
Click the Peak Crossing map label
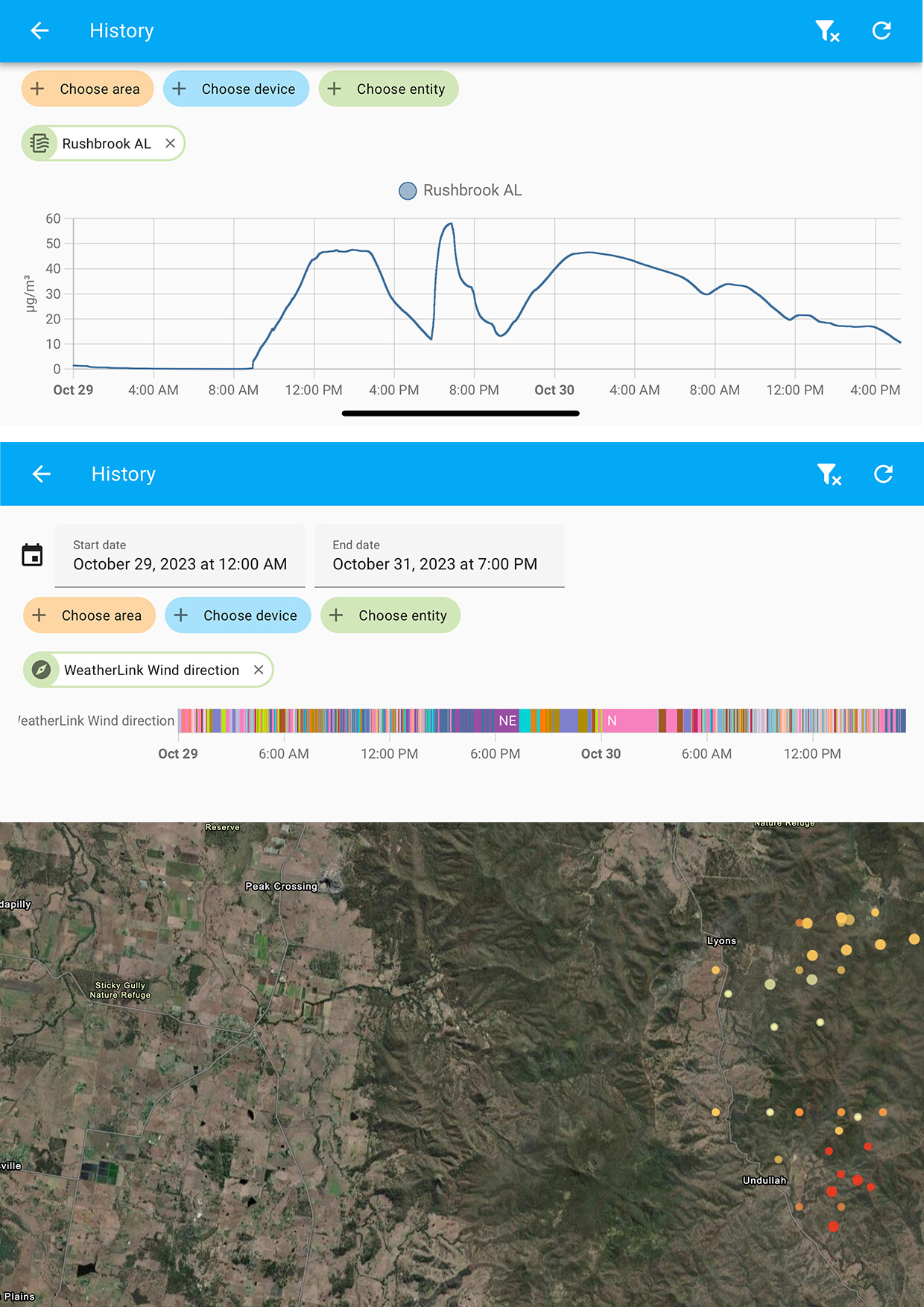(282, 887)
